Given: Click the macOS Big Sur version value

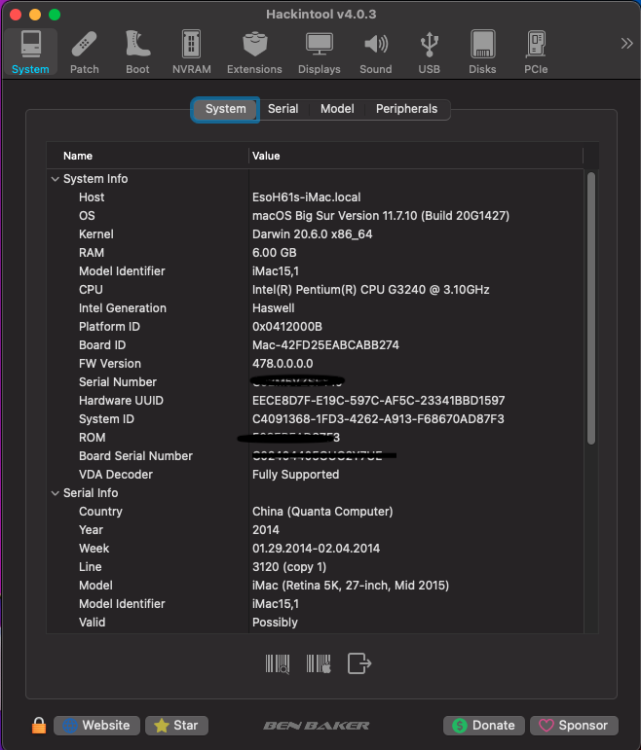Looking at the screenshot, I should point(381,216).
